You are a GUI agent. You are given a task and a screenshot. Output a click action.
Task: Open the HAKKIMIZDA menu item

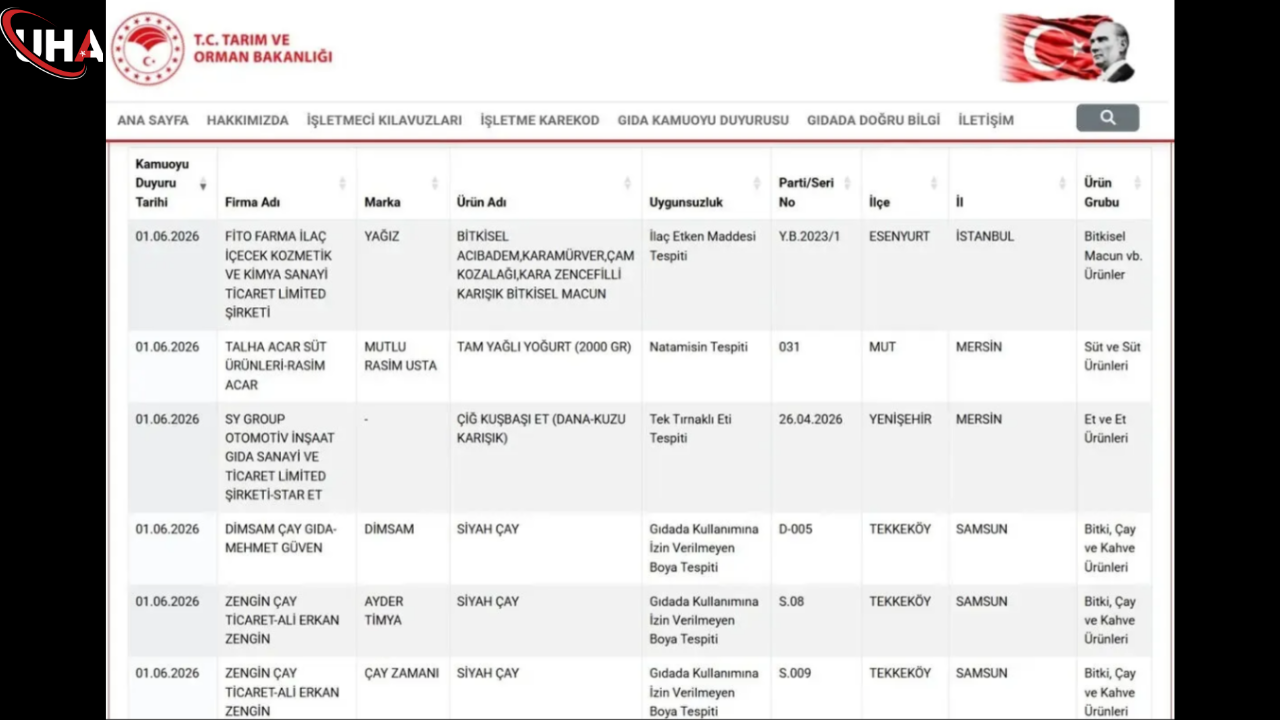pyautogui.click(x=248, y=120)
